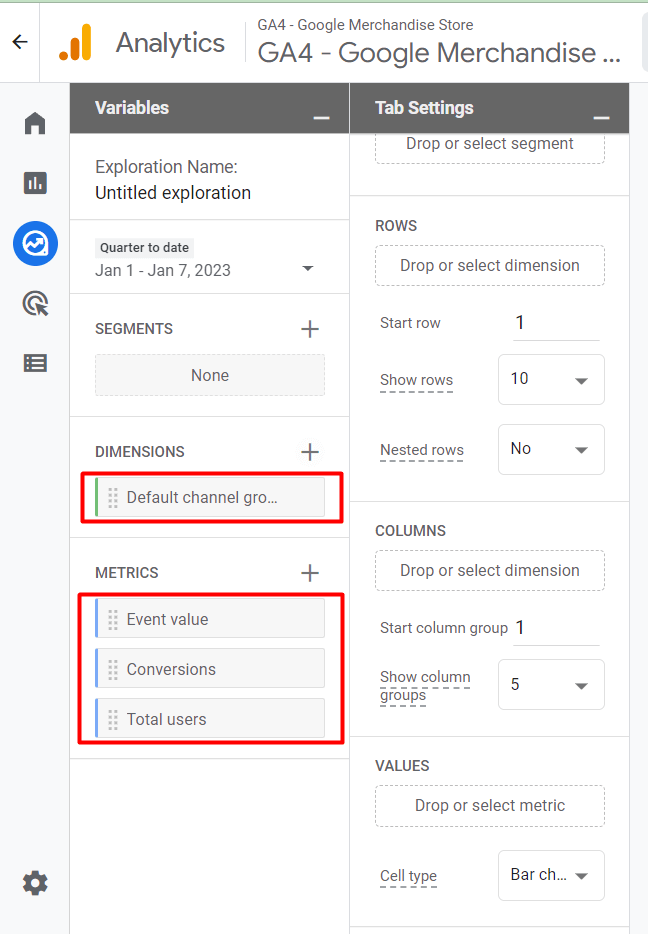Click the Start row input field
Image resolution: width=648 pixels, height=934 pixels.
pos(556,323)
